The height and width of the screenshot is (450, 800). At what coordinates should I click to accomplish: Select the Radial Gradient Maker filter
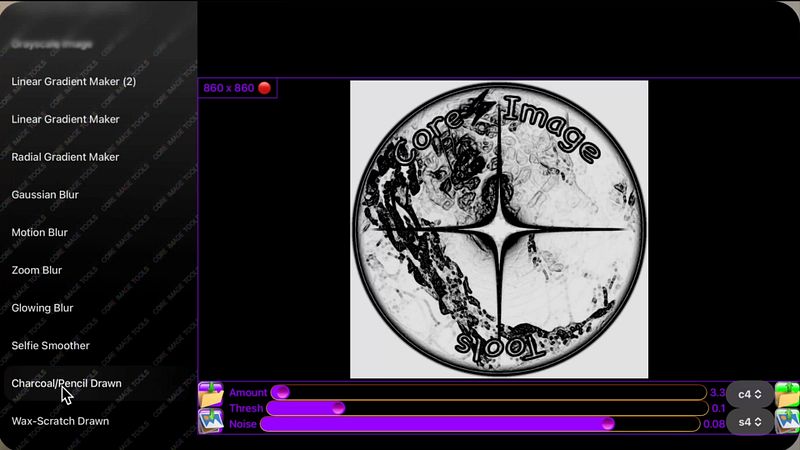tap(65, 157)
